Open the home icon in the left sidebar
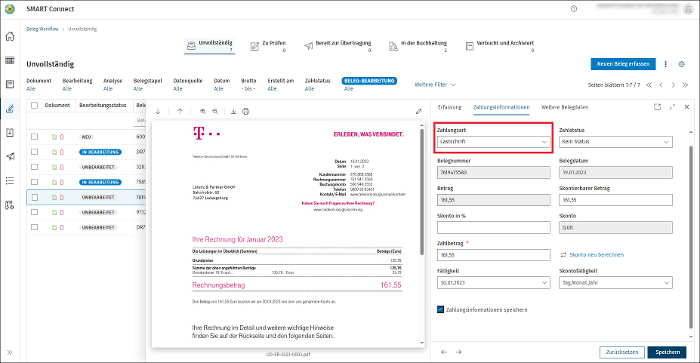 pos(10,37)
